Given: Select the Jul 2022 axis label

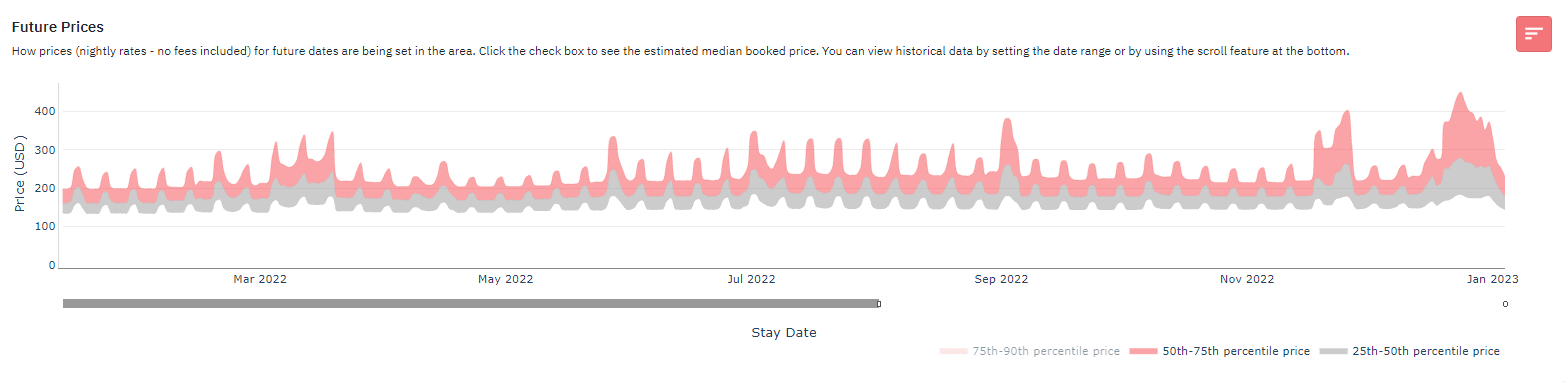Looking at the screenshot, I should (751, 279).
